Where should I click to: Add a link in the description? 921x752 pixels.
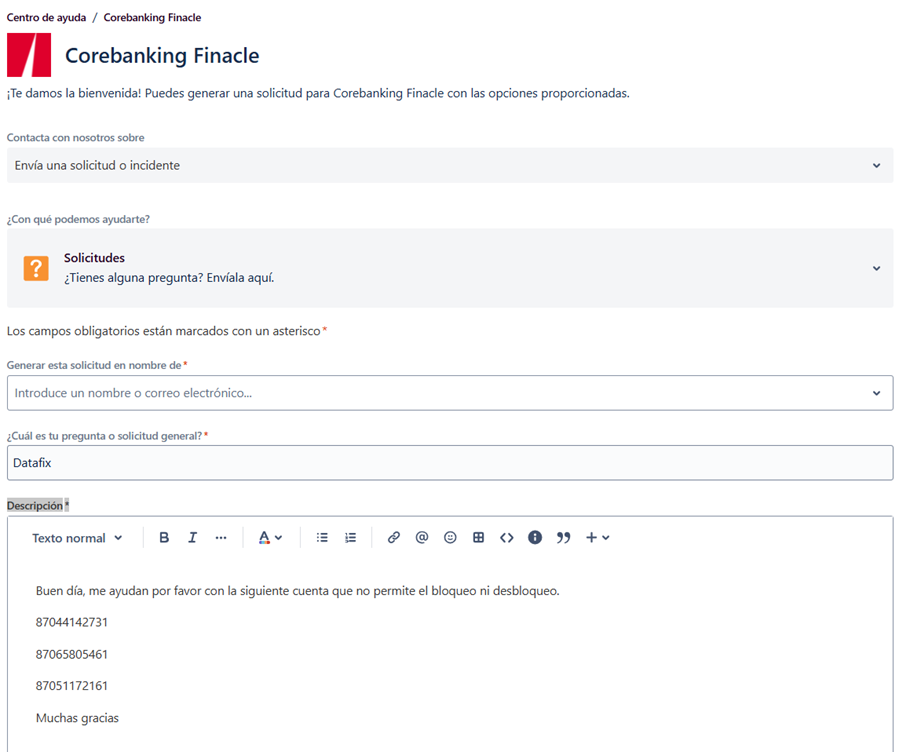pos(394,538)
